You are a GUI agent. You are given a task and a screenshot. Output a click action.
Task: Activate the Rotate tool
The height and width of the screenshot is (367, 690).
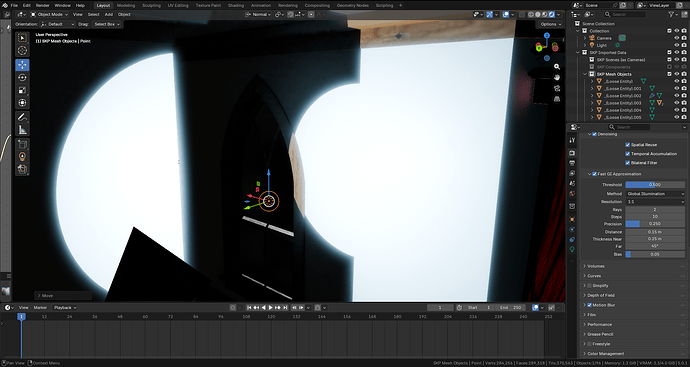[x=22, y=77]
